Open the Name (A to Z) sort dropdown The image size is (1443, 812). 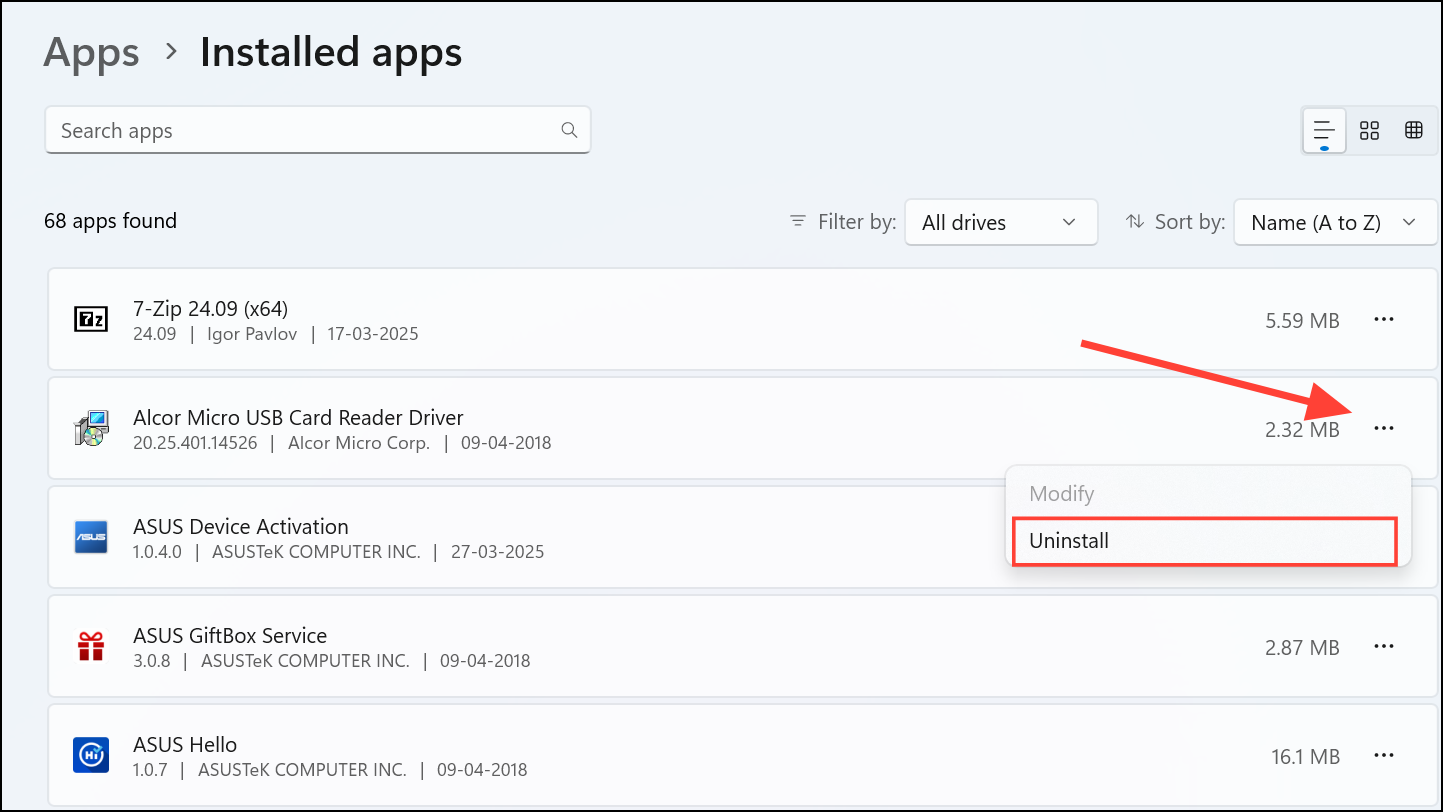pos(1334,222)
